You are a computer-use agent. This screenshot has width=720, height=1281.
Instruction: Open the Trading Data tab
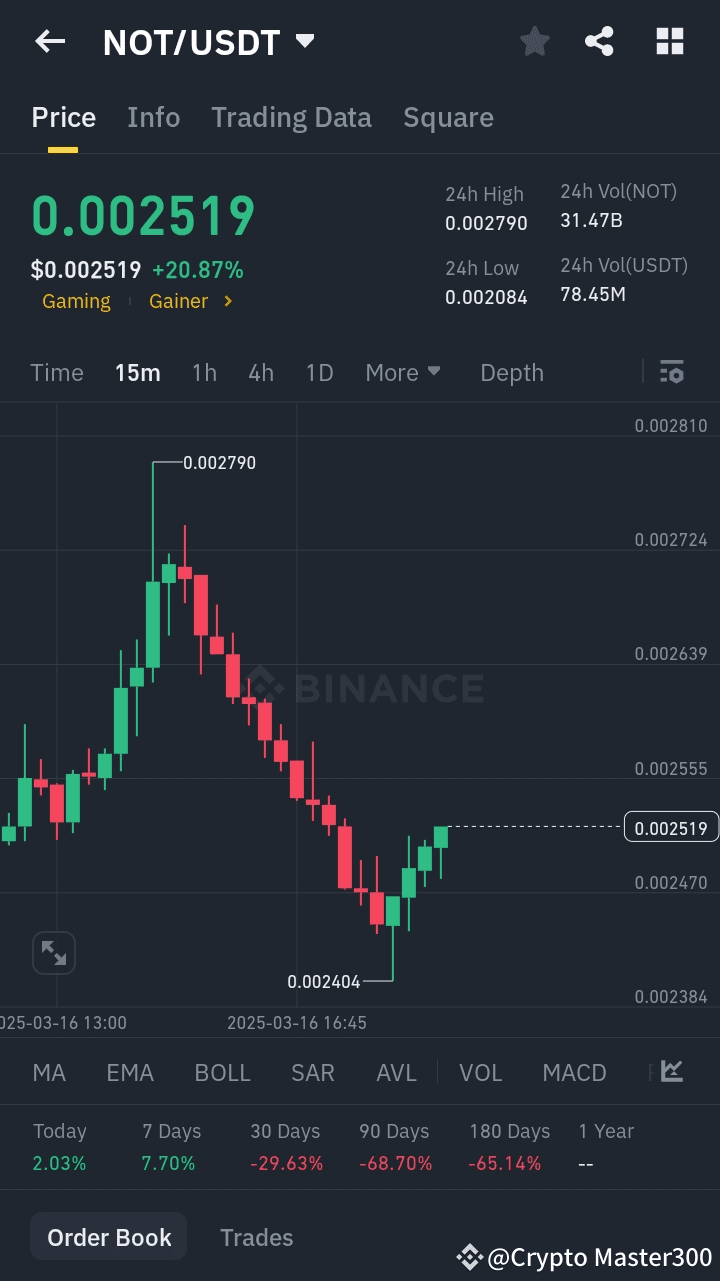[291, 118]
